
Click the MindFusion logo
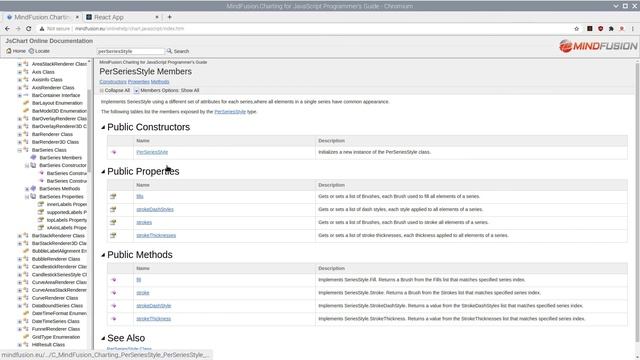point(598,46)
